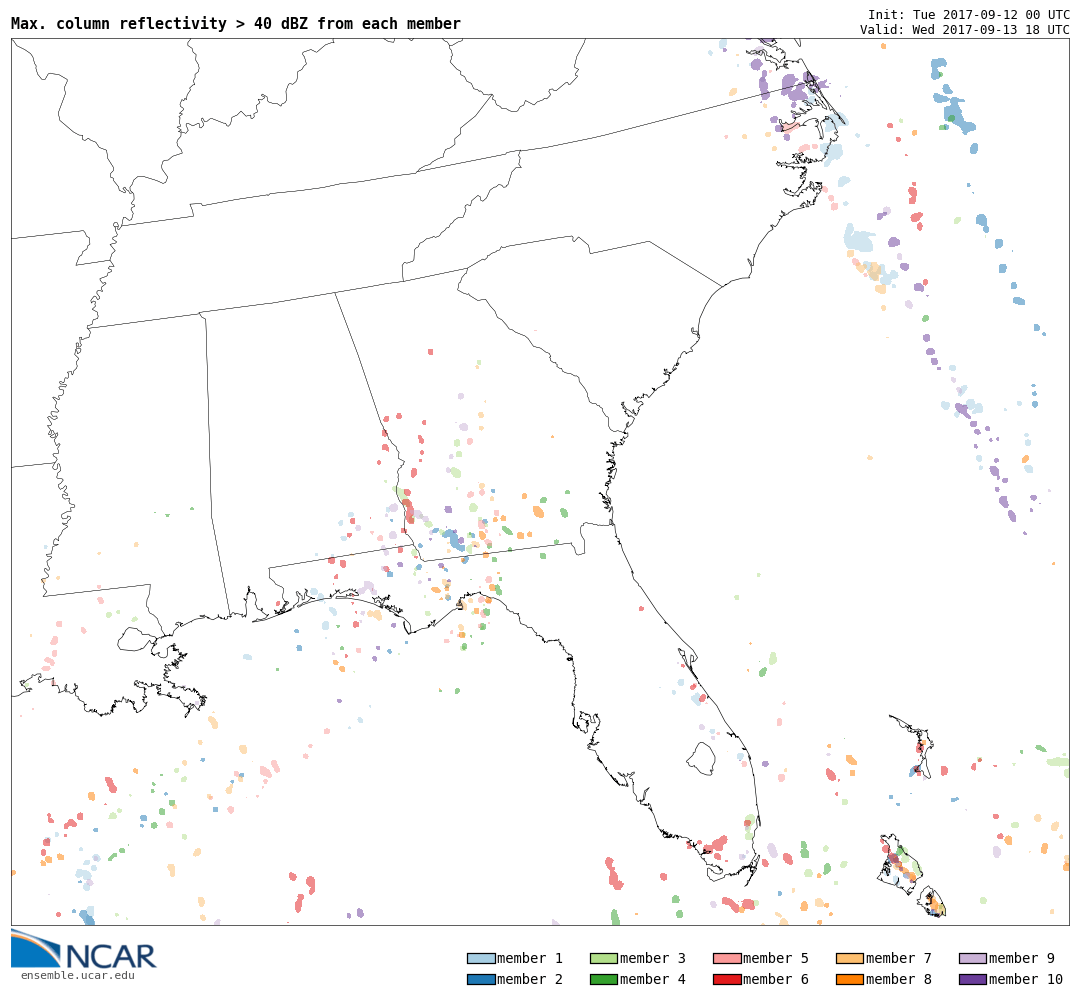This screenshot has width=1080, height=988.
Task: Click the chart title about column reflectivity
Action: 236,24
